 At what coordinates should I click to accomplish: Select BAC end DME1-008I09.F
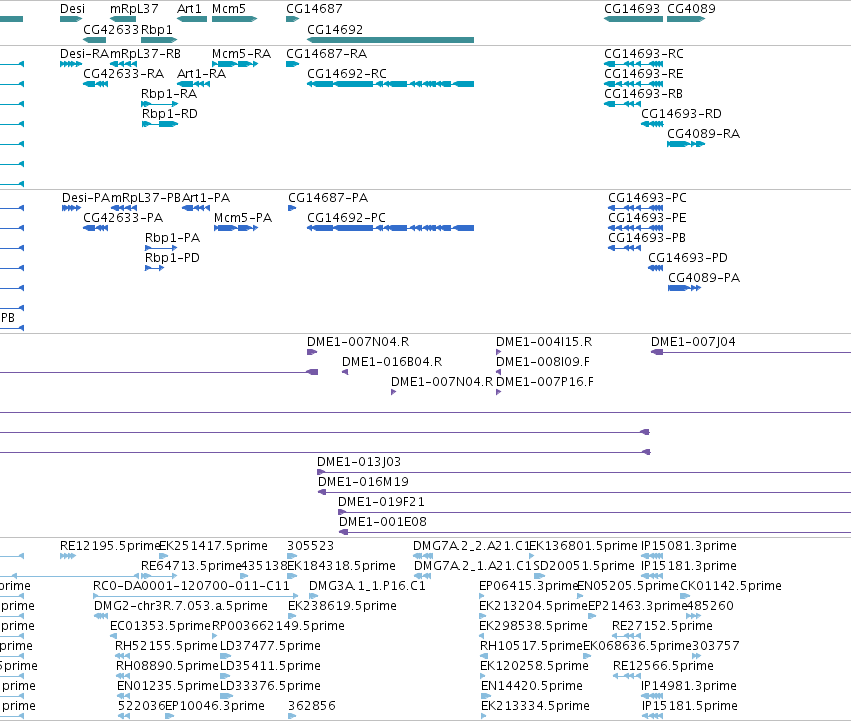(543, 362)
